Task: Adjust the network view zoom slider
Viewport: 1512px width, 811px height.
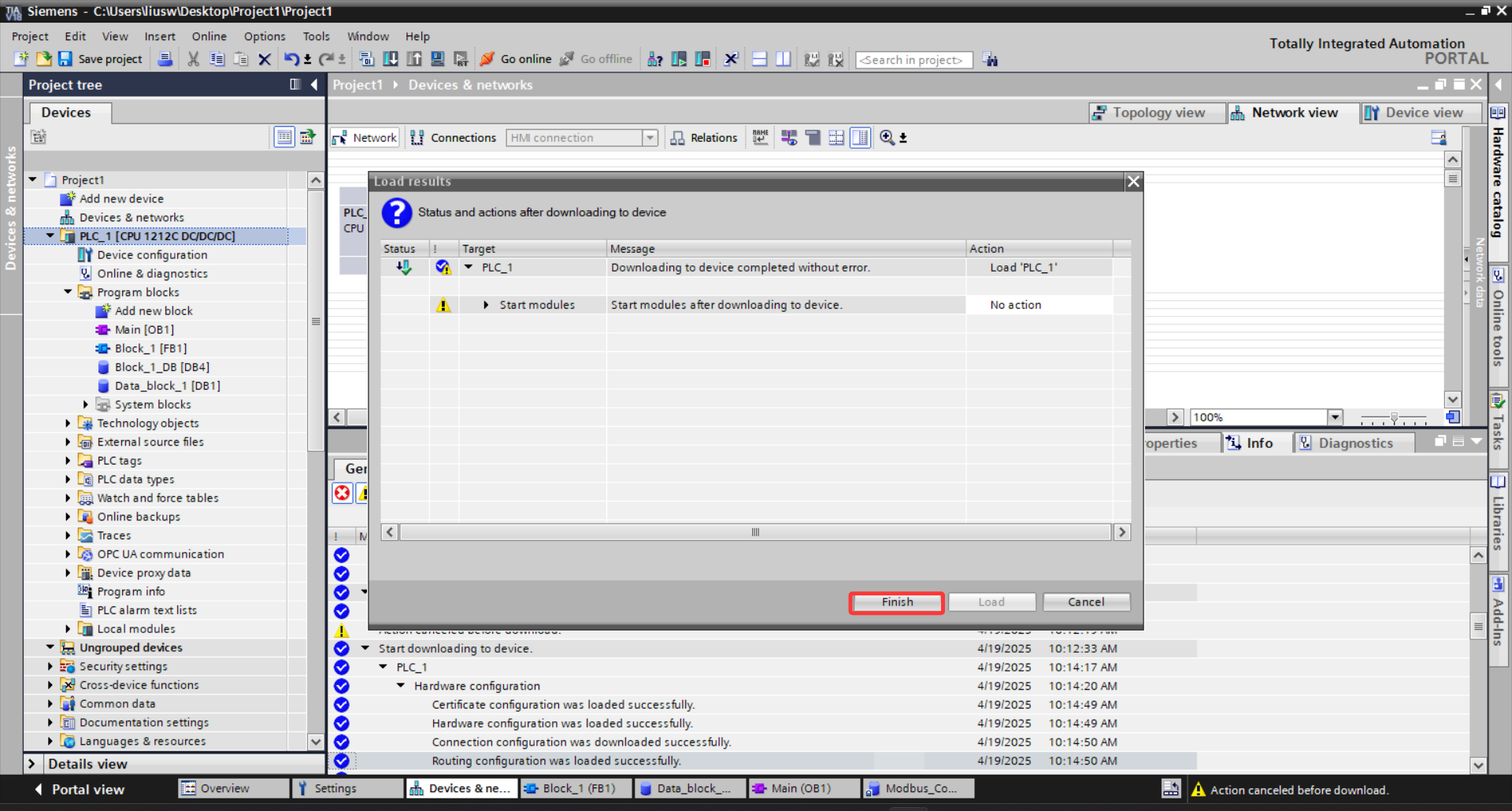Action: (1394, 417)
